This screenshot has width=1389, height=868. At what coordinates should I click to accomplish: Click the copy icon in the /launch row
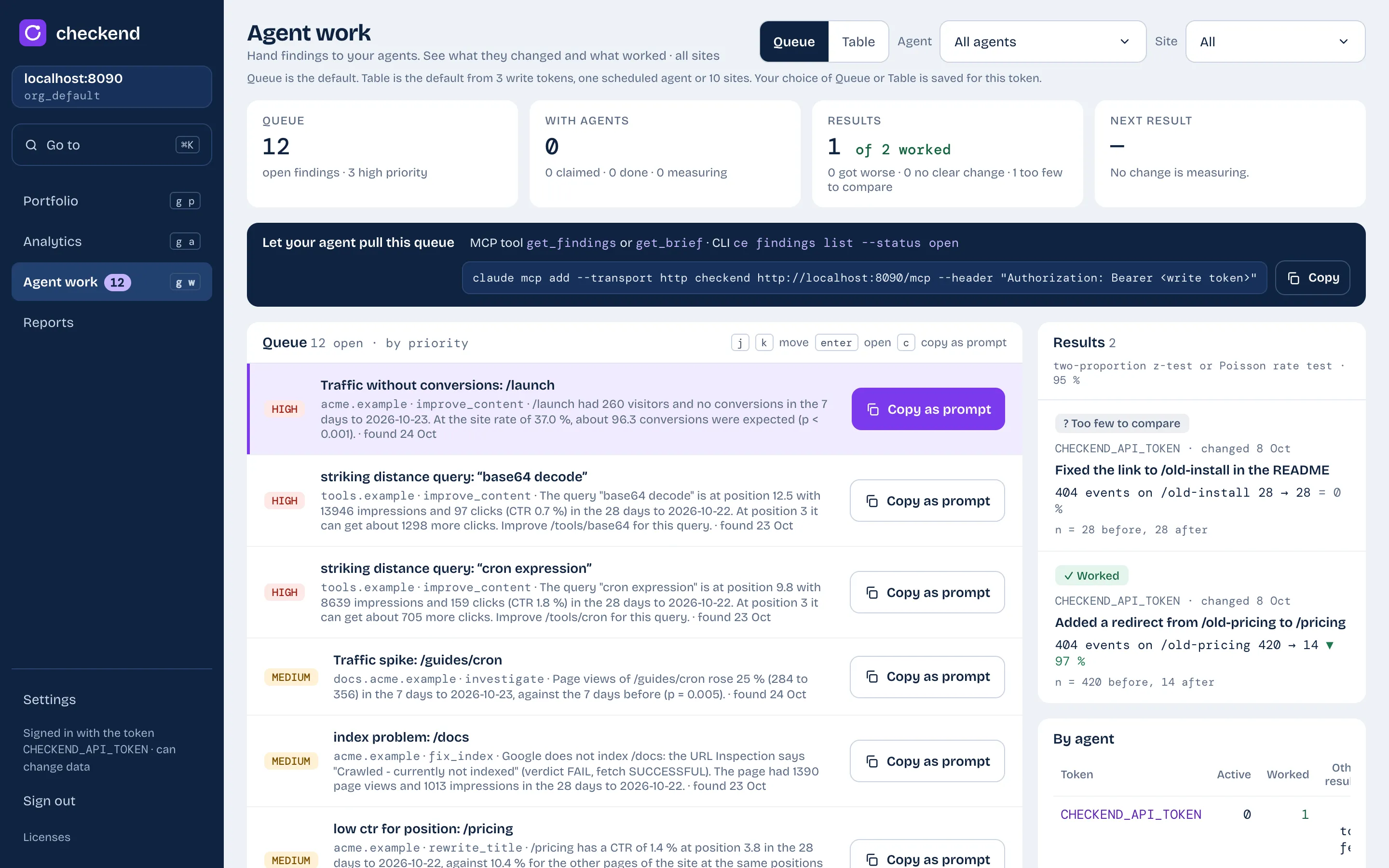point(873,409)
